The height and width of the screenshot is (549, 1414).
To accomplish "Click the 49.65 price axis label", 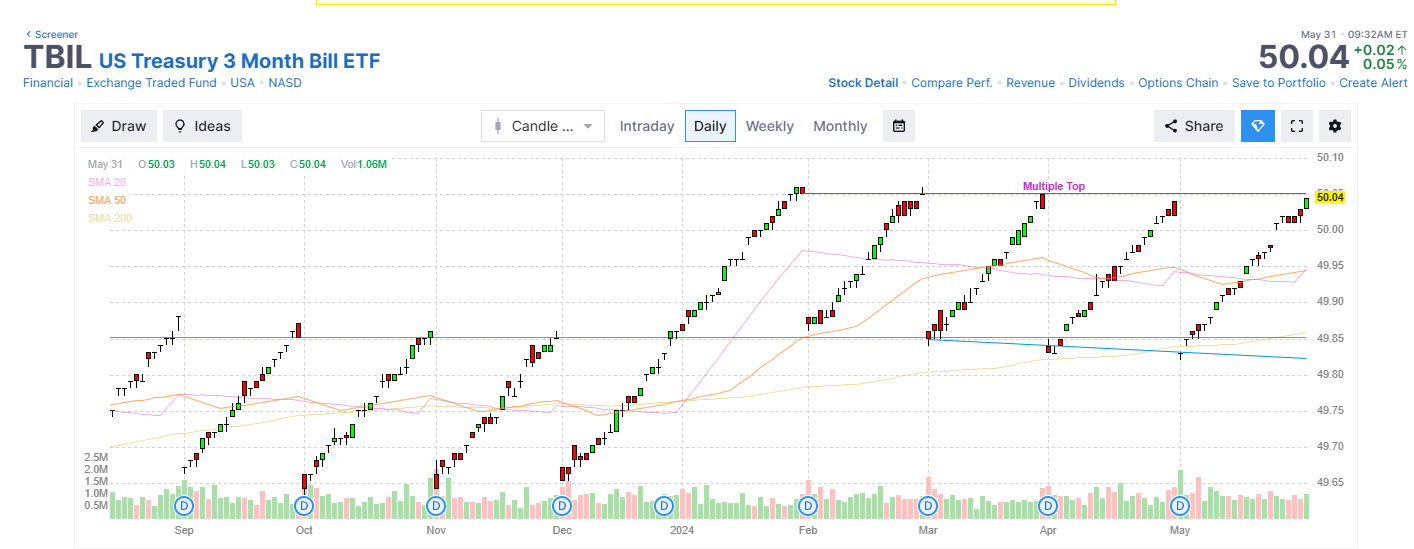I will click(1330, 483).
